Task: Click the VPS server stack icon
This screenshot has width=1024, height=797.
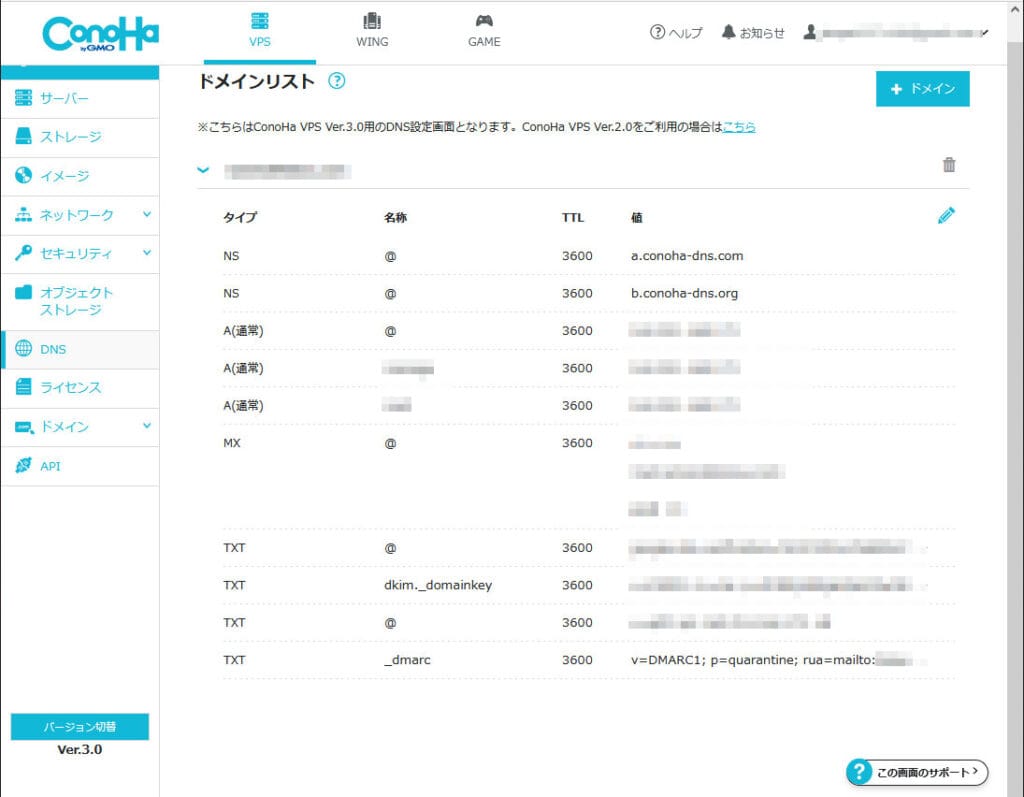Action: tap(260, 21)
